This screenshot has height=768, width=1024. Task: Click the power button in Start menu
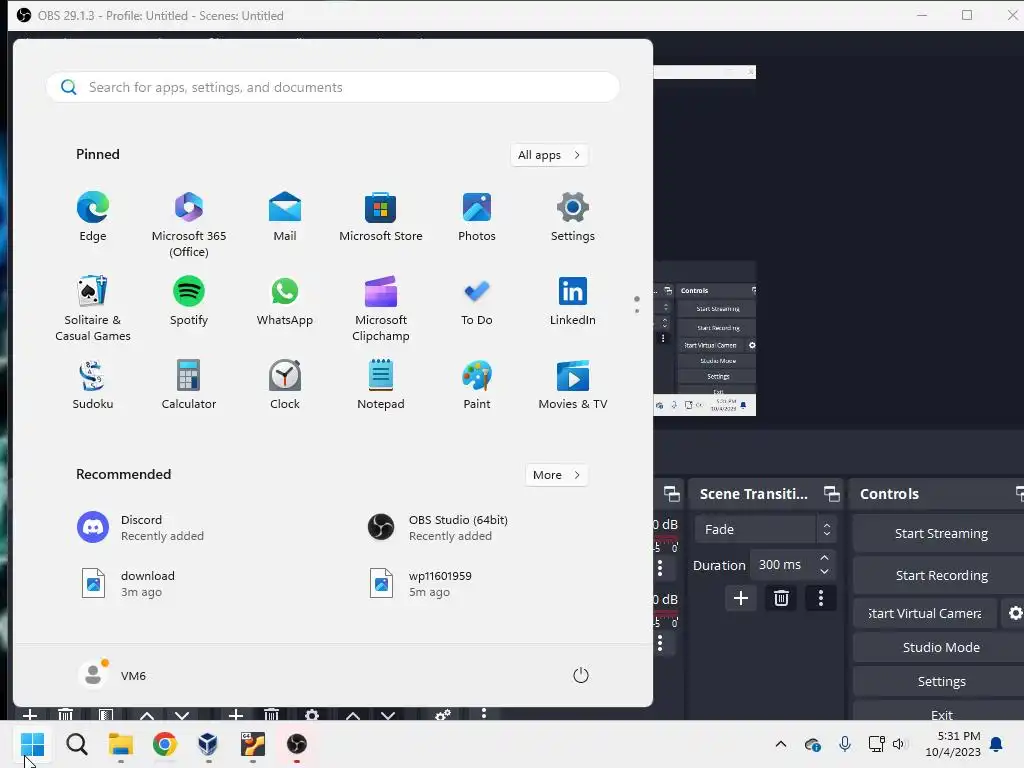tap(581, 675)
